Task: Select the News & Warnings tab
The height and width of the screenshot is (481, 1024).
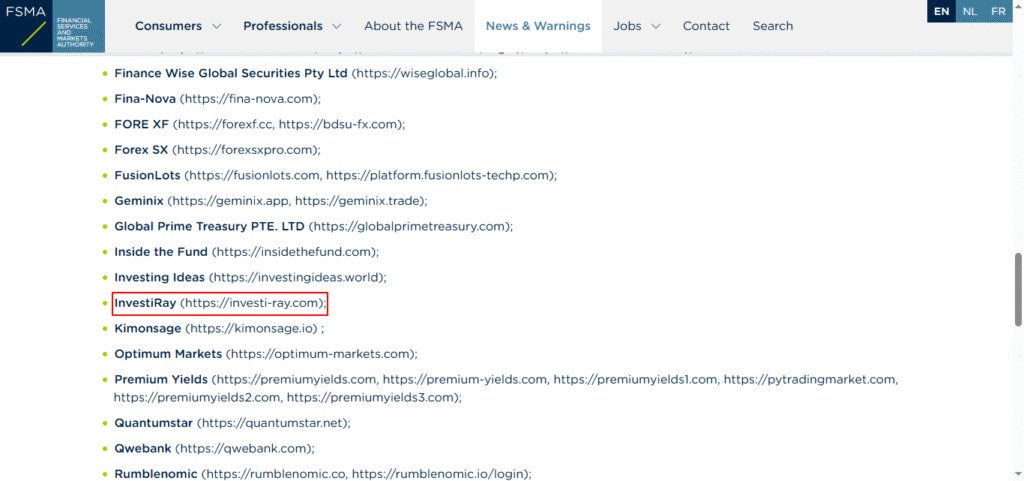Action: coord(538,26)
